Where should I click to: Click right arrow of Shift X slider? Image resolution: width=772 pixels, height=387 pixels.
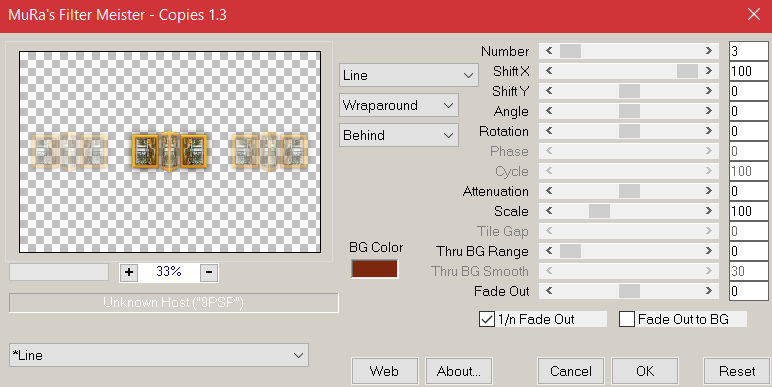coord(708,71)
